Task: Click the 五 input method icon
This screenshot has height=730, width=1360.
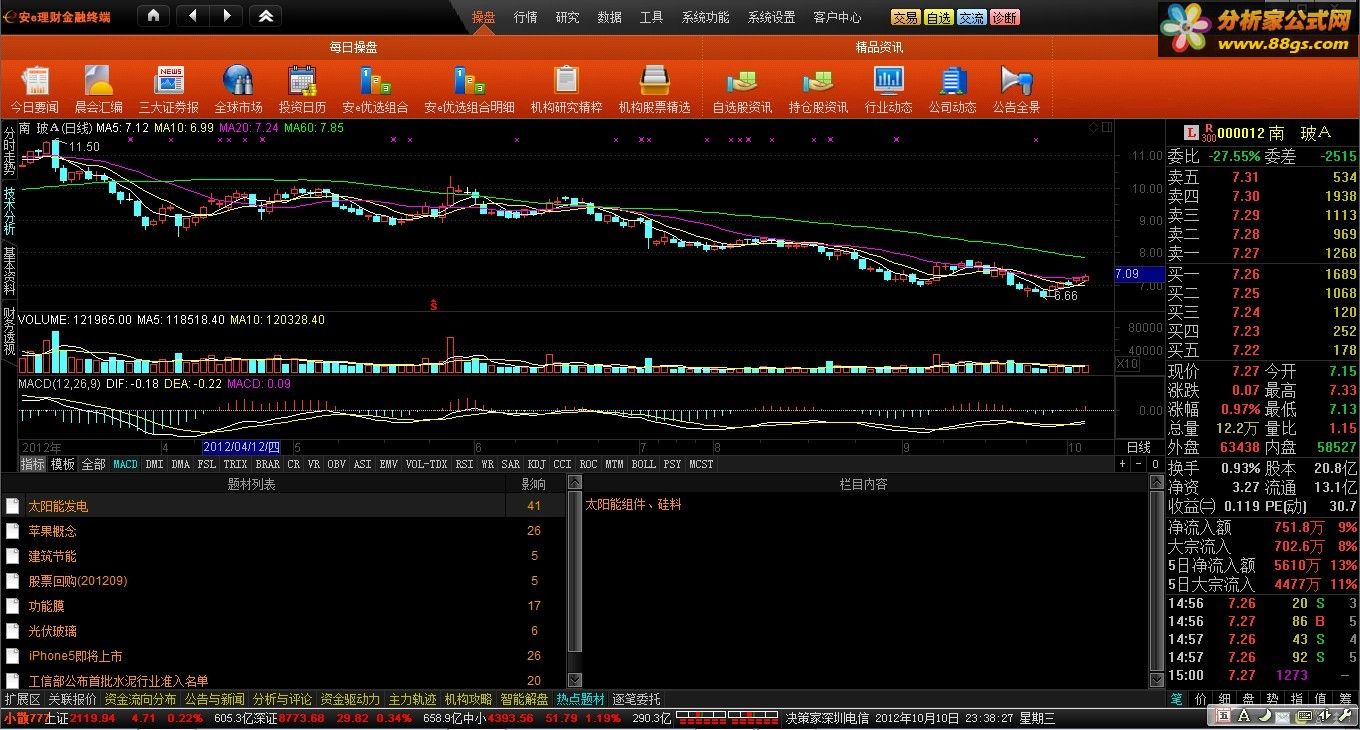Action: click(1224, 716)
